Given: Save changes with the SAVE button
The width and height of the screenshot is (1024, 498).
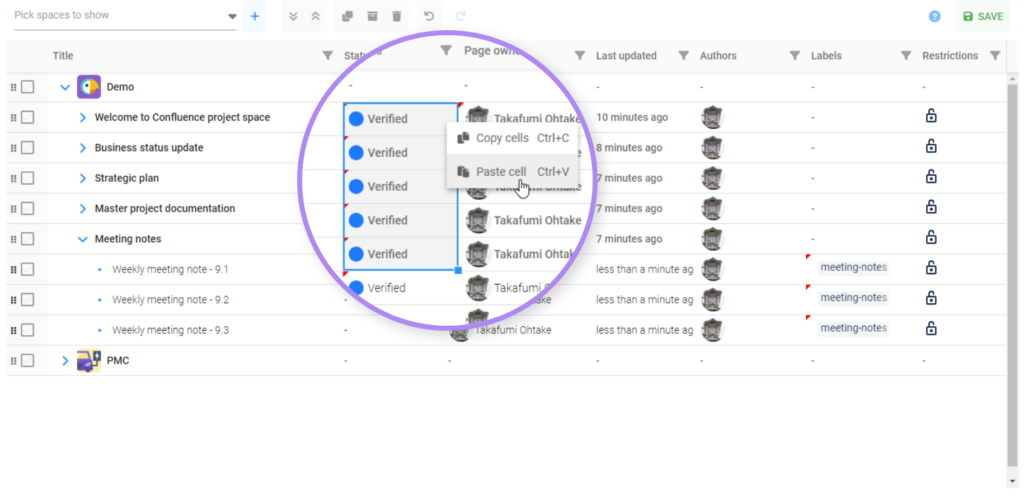Looking at the screenshot, I should point(983,16).
